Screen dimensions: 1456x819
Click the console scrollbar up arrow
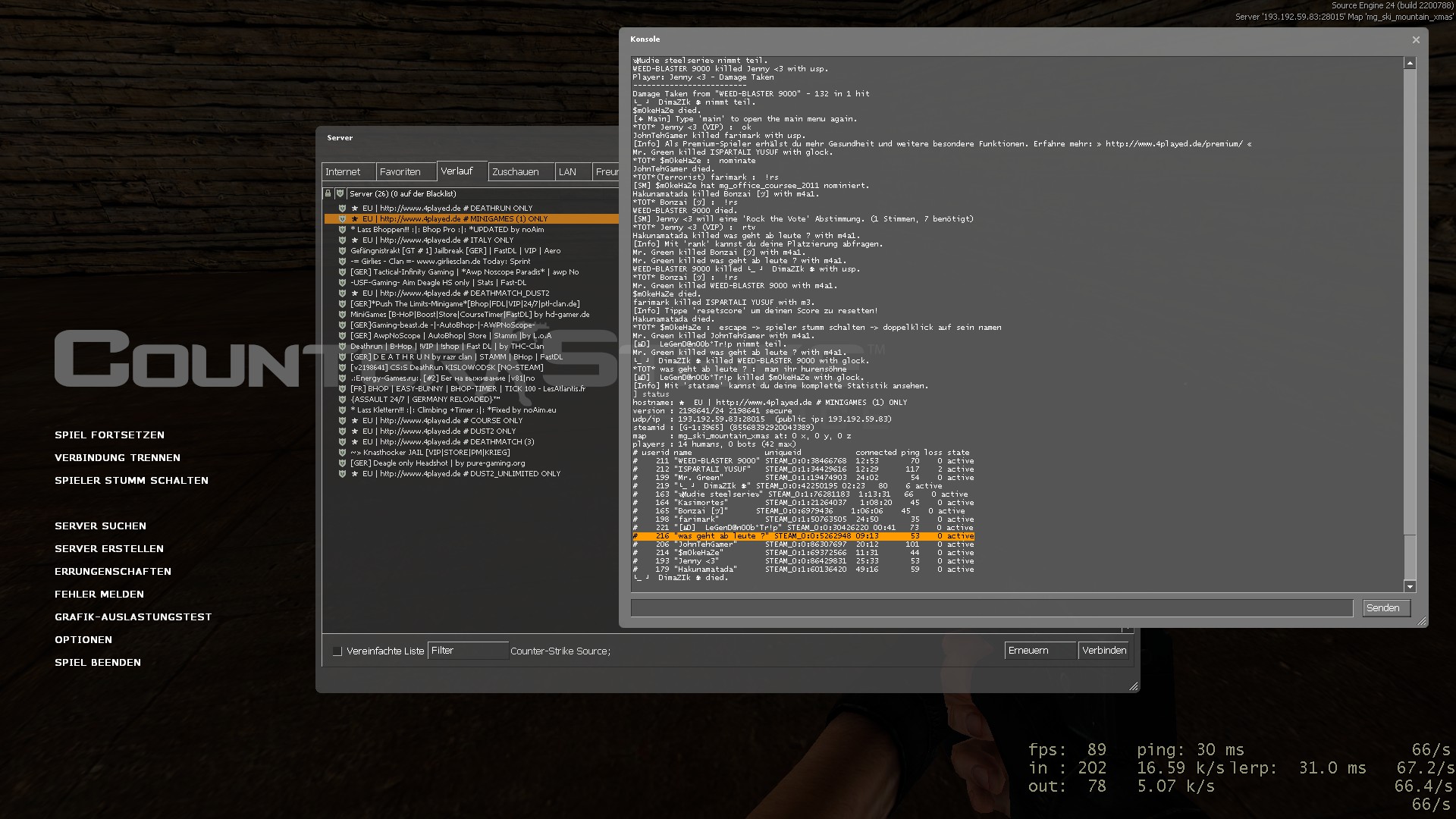[x=1410, y=64]
